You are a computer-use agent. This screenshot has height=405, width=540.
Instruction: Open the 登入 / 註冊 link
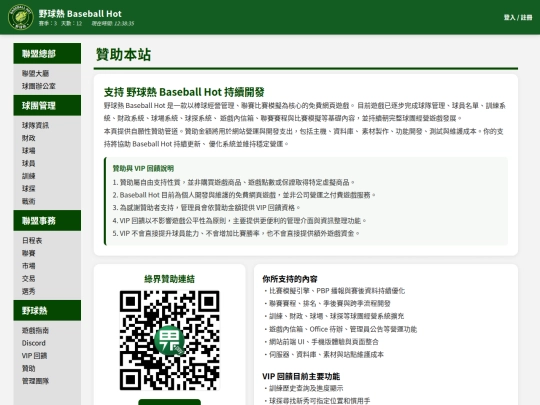coord(518,17)
